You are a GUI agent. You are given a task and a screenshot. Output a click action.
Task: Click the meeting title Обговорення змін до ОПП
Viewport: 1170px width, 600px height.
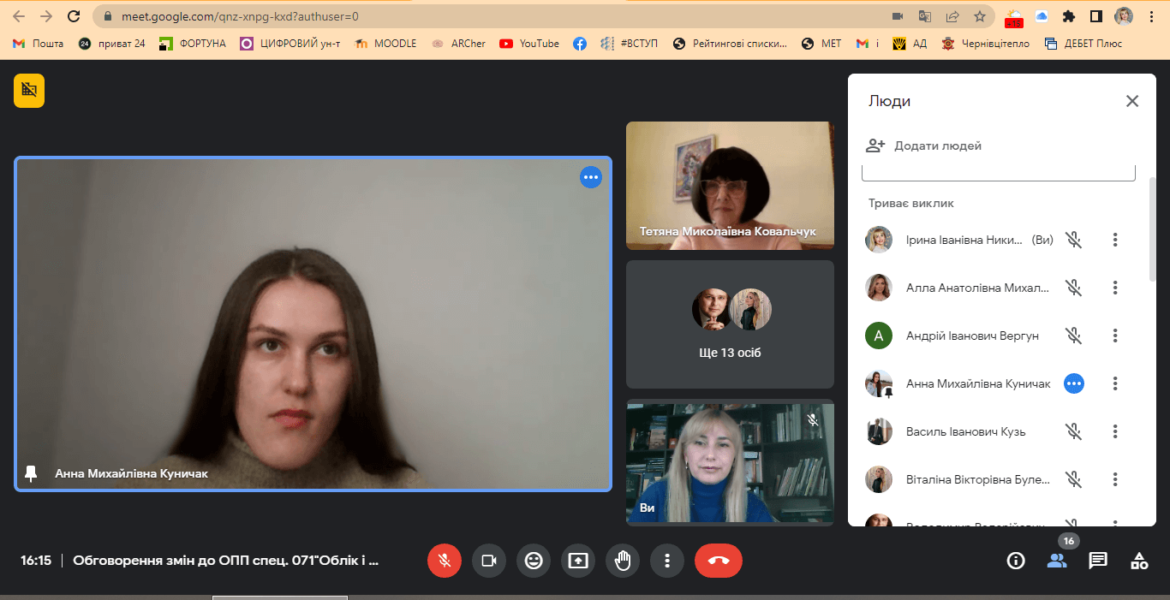pyautogui.click(x=225, y=560)
